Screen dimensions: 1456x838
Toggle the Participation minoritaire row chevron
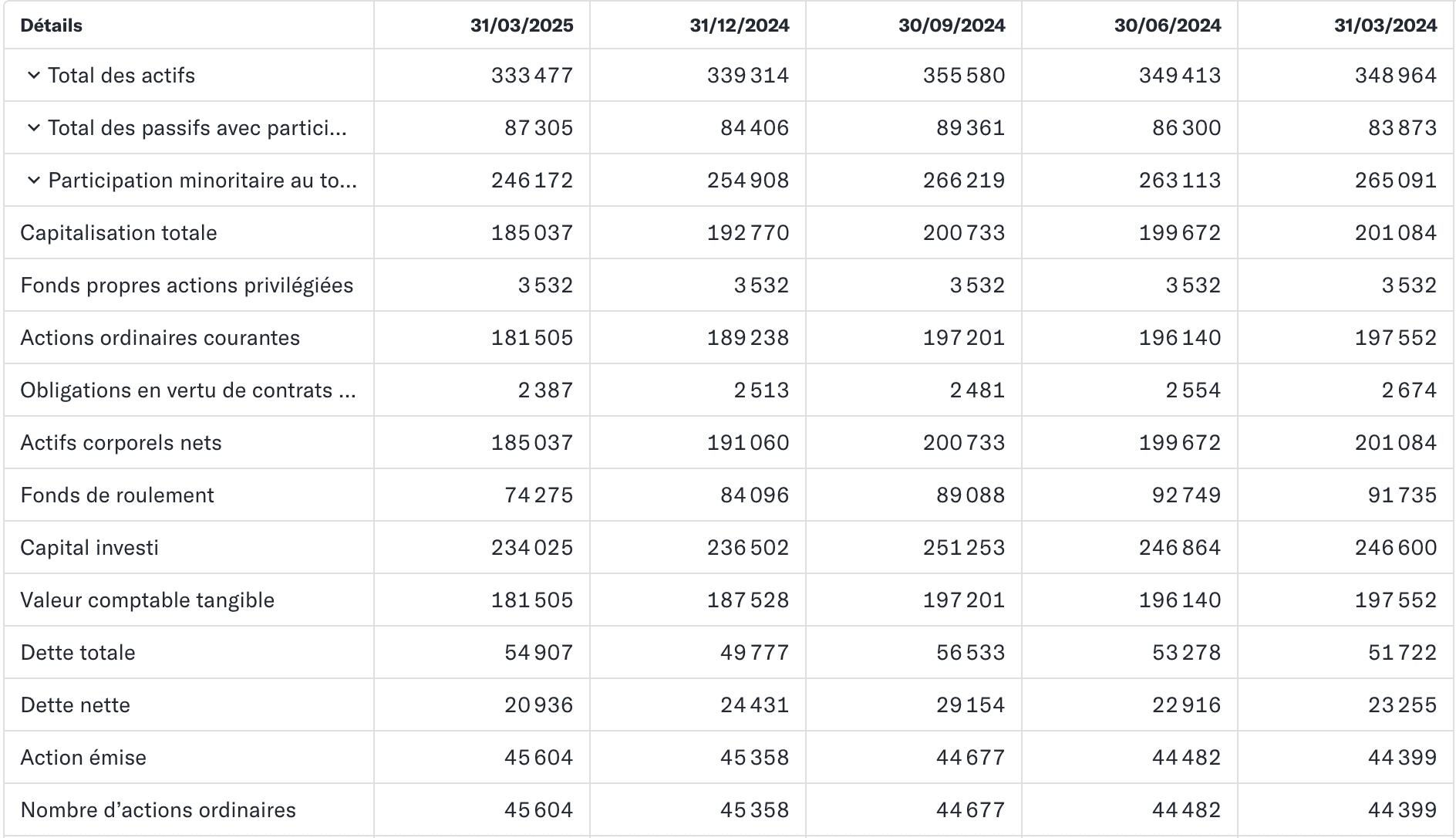point(33,180)
